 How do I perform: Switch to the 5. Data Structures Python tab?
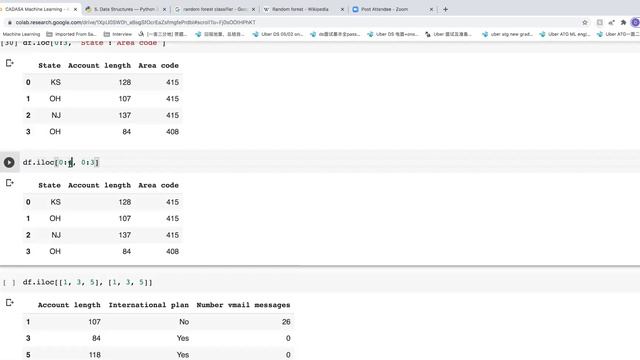124,9
